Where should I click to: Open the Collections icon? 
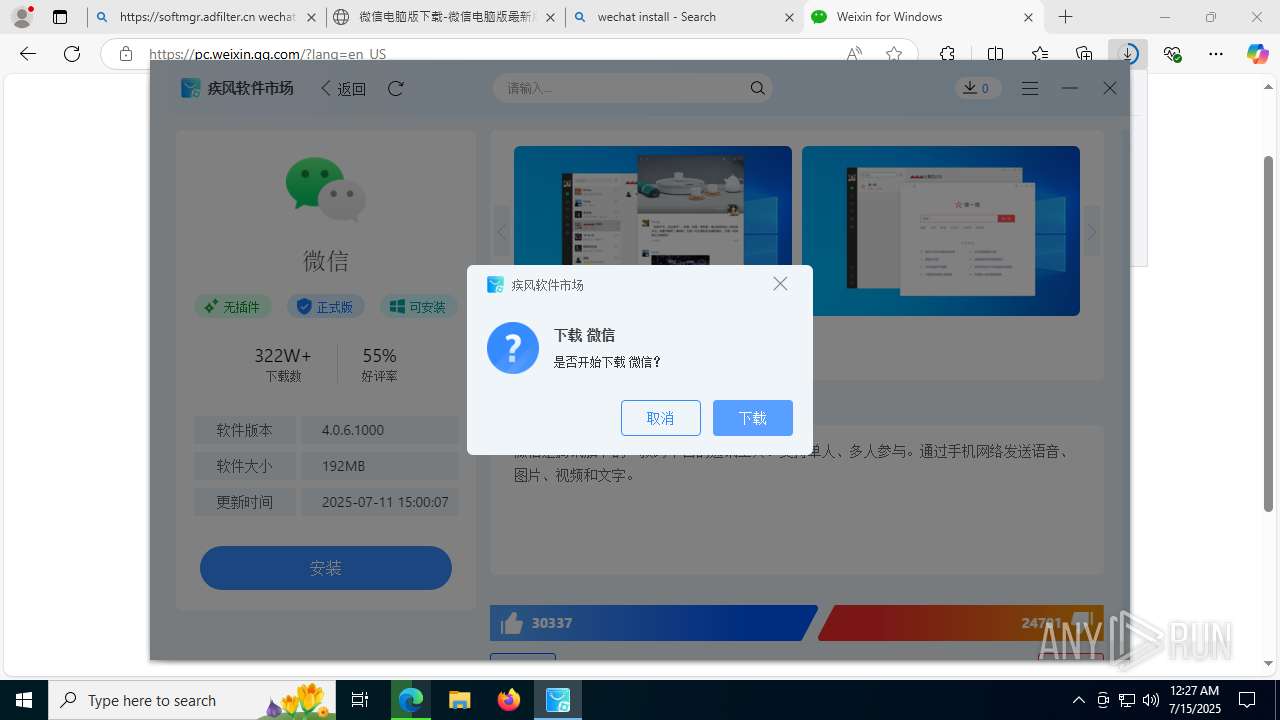(1084, 54)
